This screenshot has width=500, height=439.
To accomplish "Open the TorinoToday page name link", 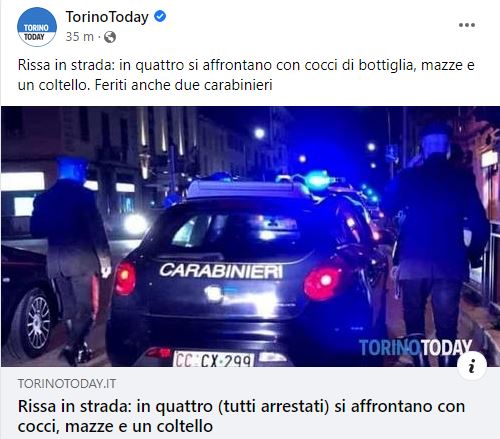I will tap(107, 17).
